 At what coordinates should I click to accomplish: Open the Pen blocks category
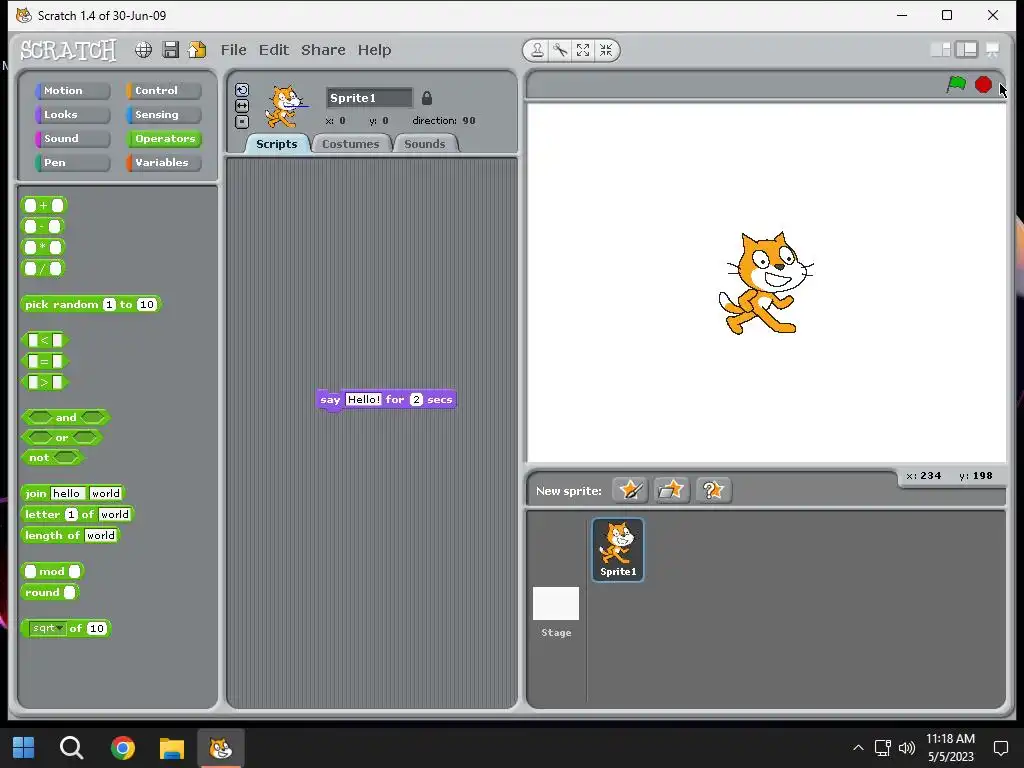click(72, 163)
